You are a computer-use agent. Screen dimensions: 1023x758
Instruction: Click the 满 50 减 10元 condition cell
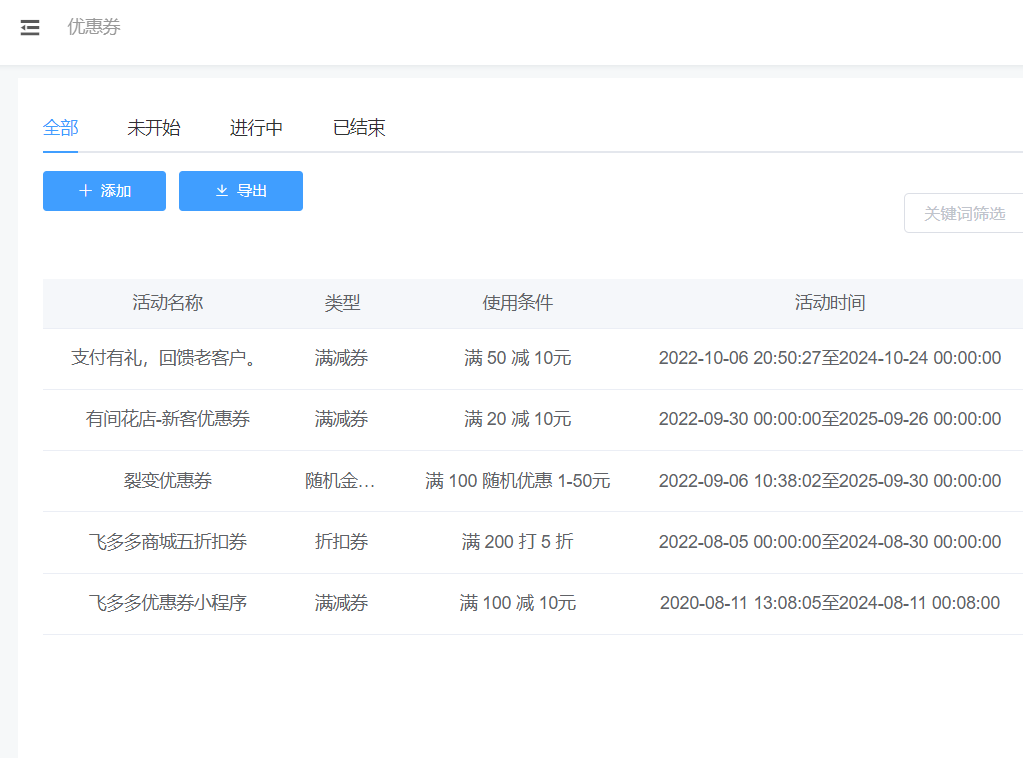[517, 358]
